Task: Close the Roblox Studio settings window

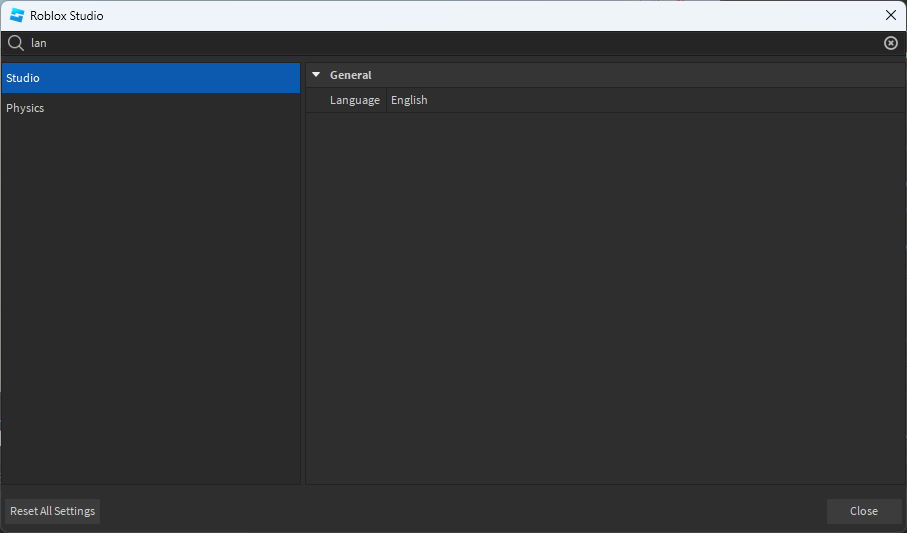Action: (891, 16)
